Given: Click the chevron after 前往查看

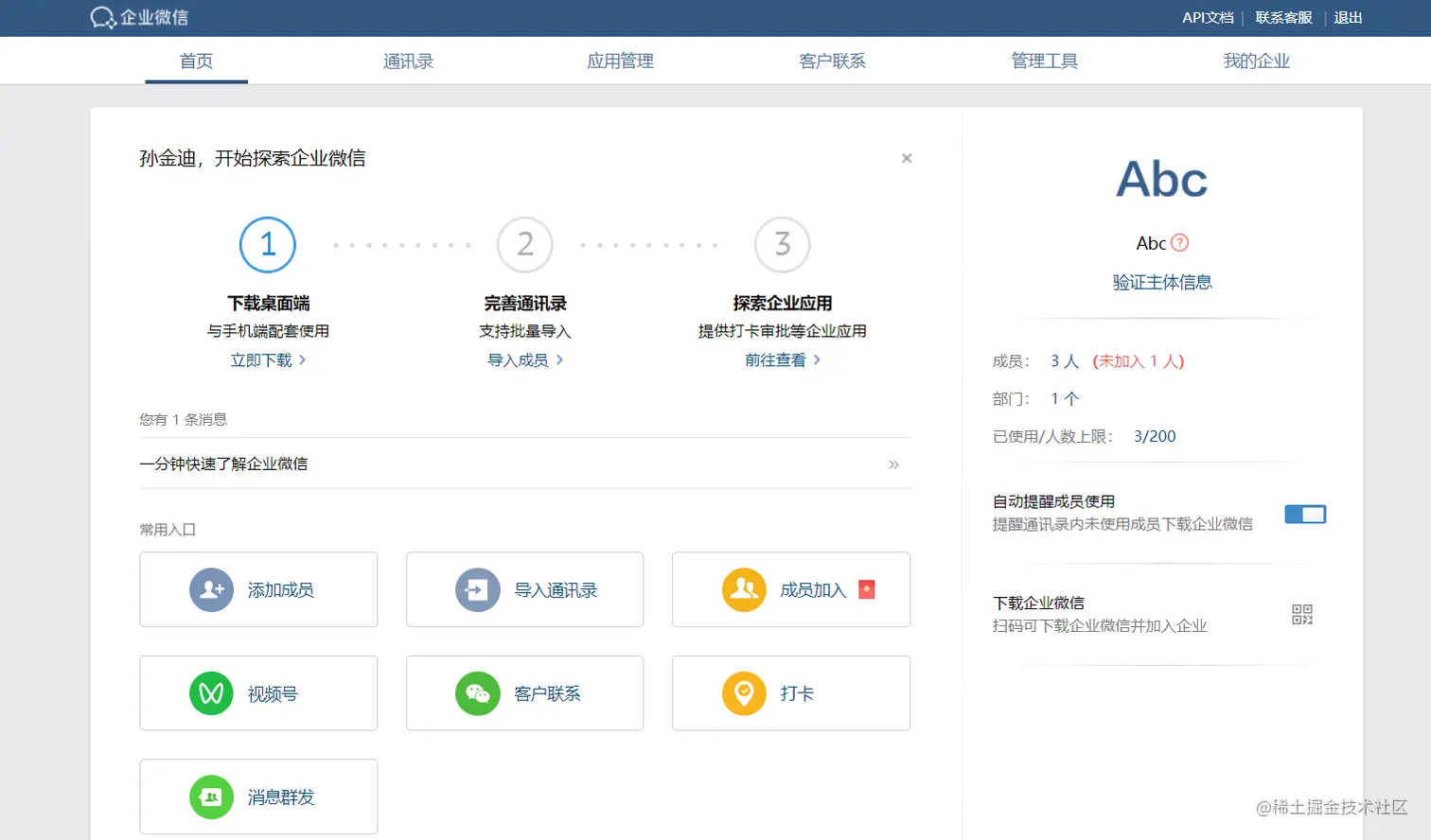Looking at the screenshot, I should coord(817,359).
